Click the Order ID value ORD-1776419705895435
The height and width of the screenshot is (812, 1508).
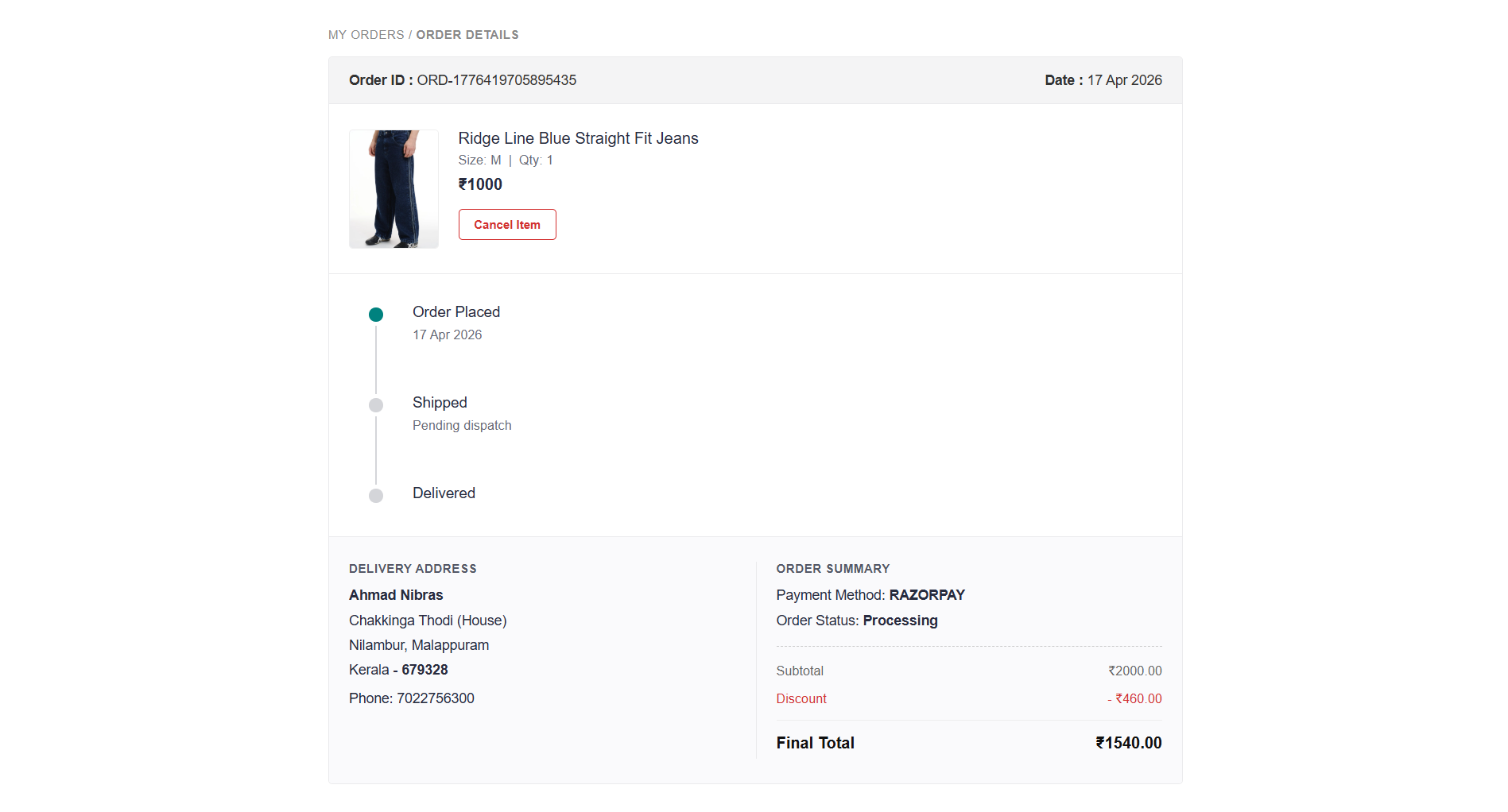[497, 79]
